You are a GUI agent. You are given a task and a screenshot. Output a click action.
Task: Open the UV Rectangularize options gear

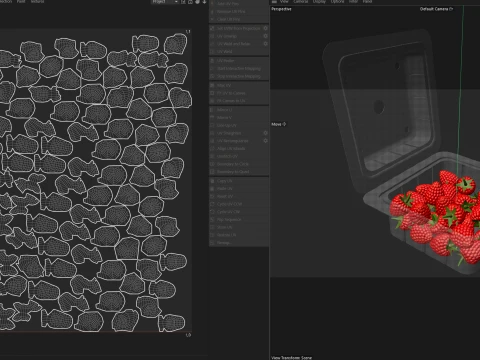[x=266, y=141]
